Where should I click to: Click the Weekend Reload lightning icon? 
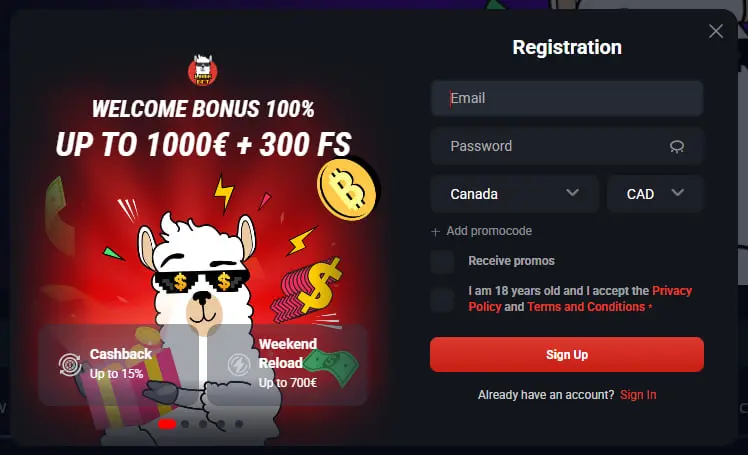[239, 365]
